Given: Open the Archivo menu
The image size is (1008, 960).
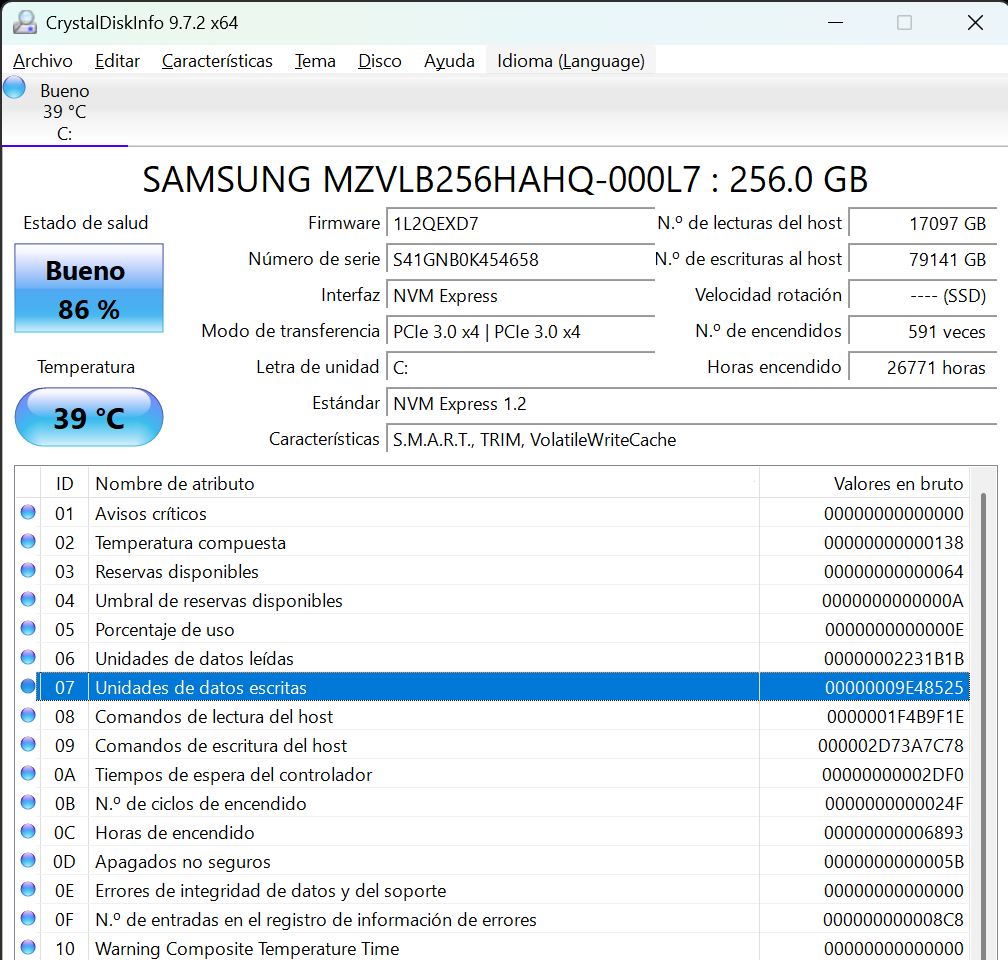Looking at the screenshot, I should click(43, 61).
